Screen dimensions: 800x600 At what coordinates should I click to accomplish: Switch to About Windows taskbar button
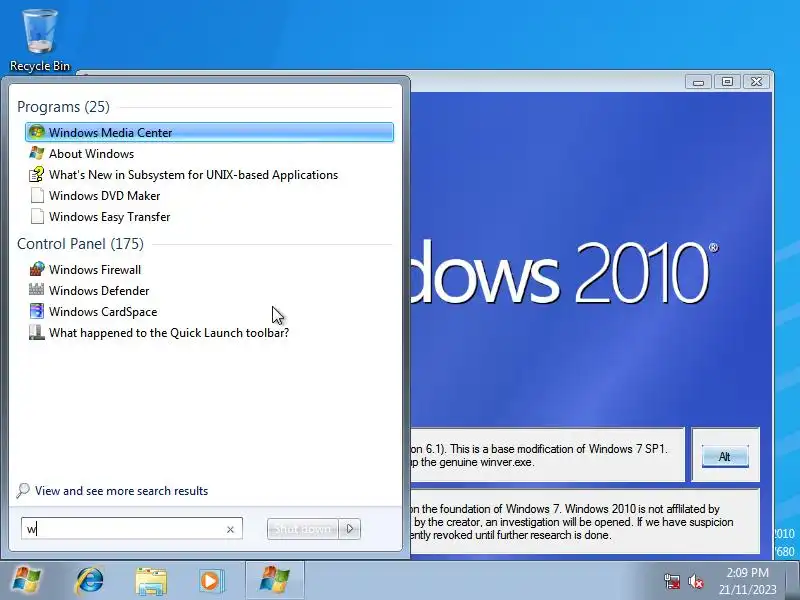275,581
